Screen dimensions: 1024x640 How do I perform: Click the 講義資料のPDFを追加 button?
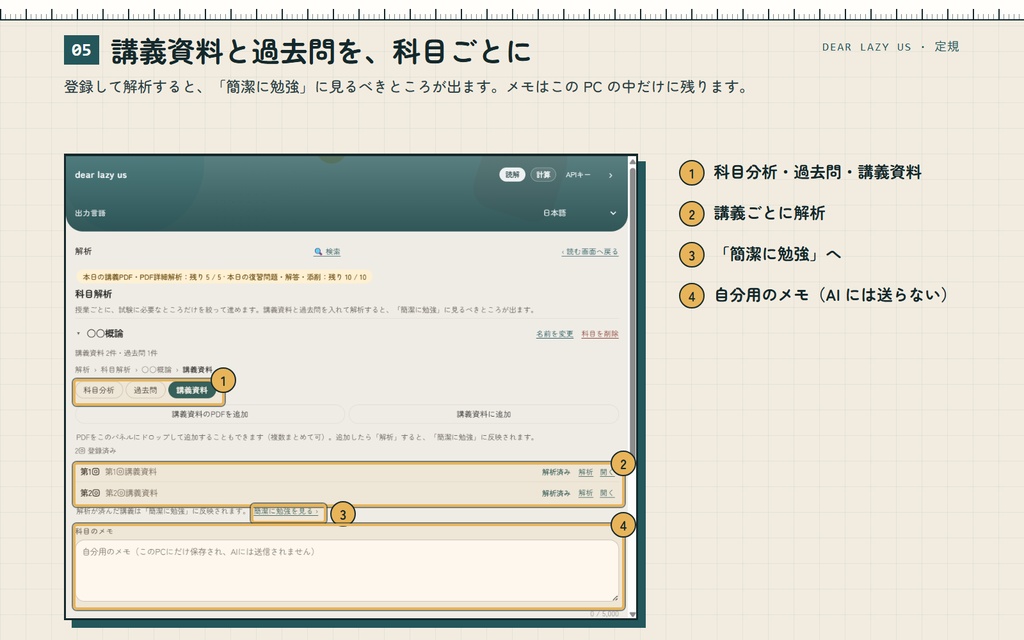(x=210, y=414)
